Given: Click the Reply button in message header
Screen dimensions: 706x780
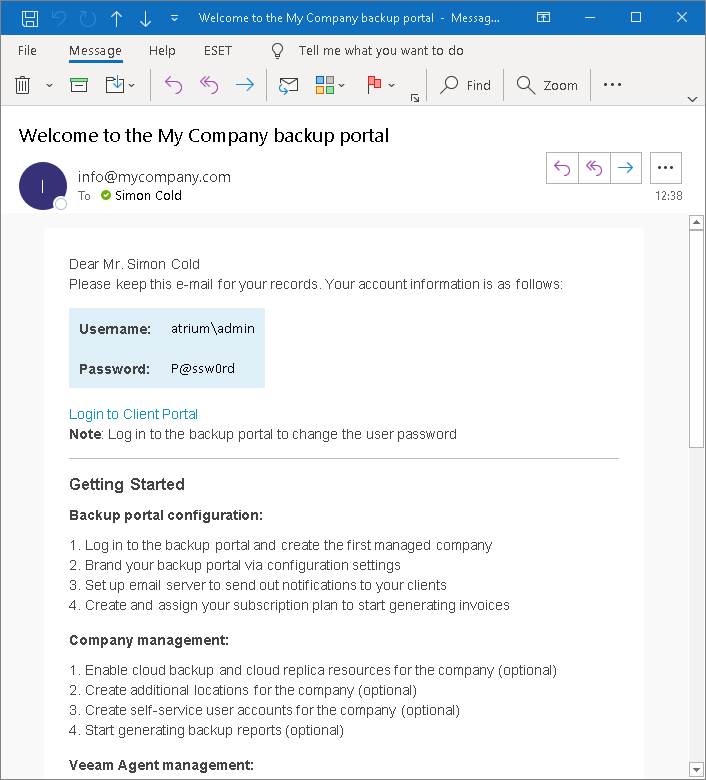Looking at the screenshot, I should [562, 168].
